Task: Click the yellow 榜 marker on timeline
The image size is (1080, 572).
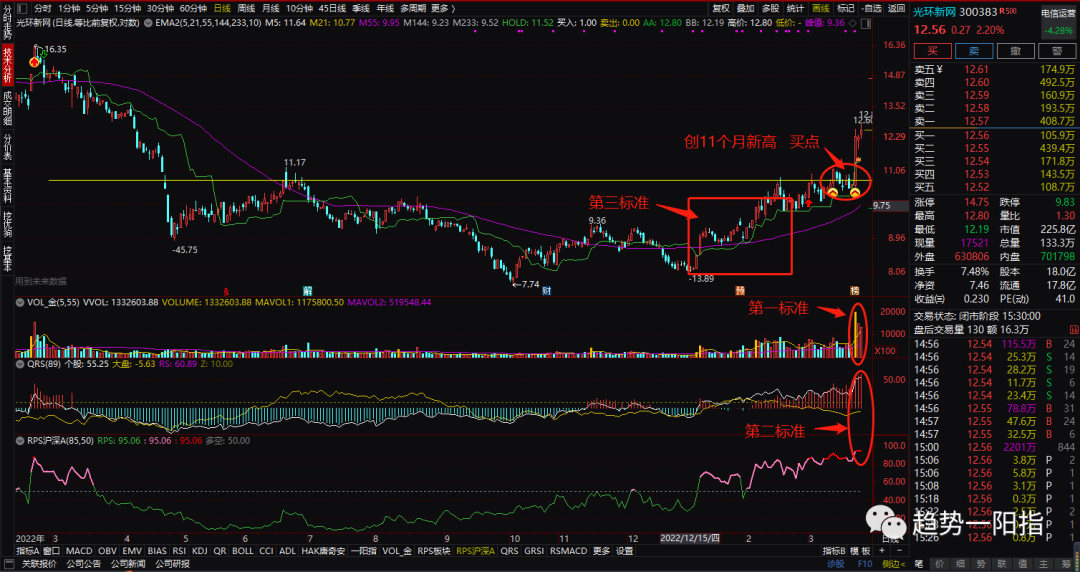Action: pyautogui.click(x=854, y=291)
